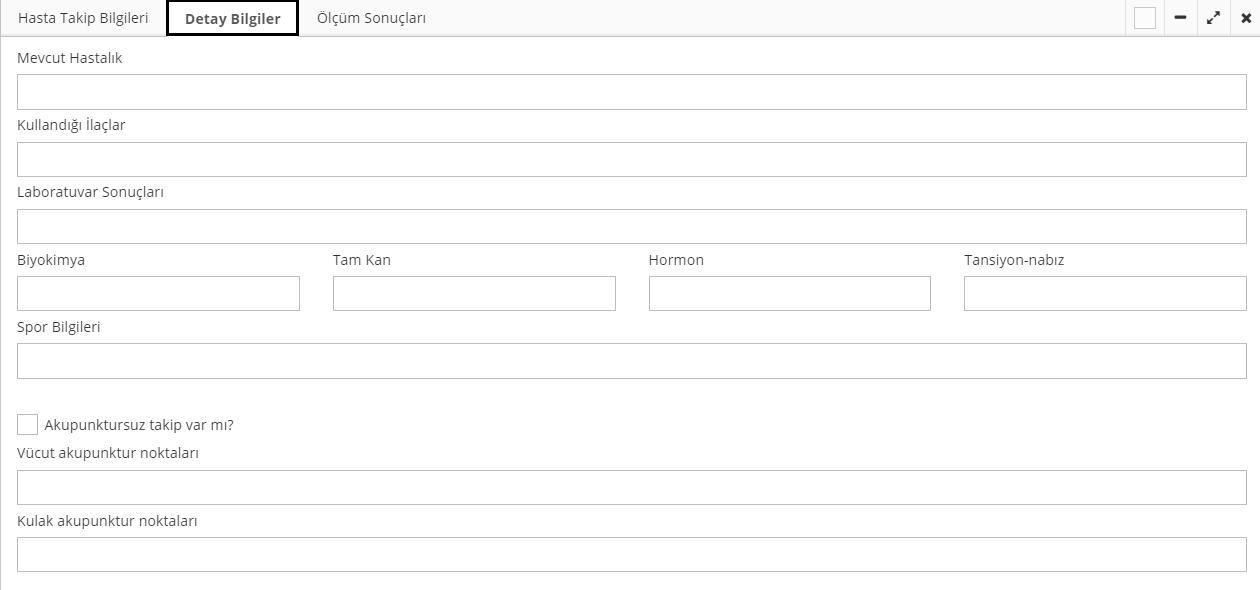Click the panel header checkbox box
The height and width of the screenshot is (590, 1260).
point(1145,18)
